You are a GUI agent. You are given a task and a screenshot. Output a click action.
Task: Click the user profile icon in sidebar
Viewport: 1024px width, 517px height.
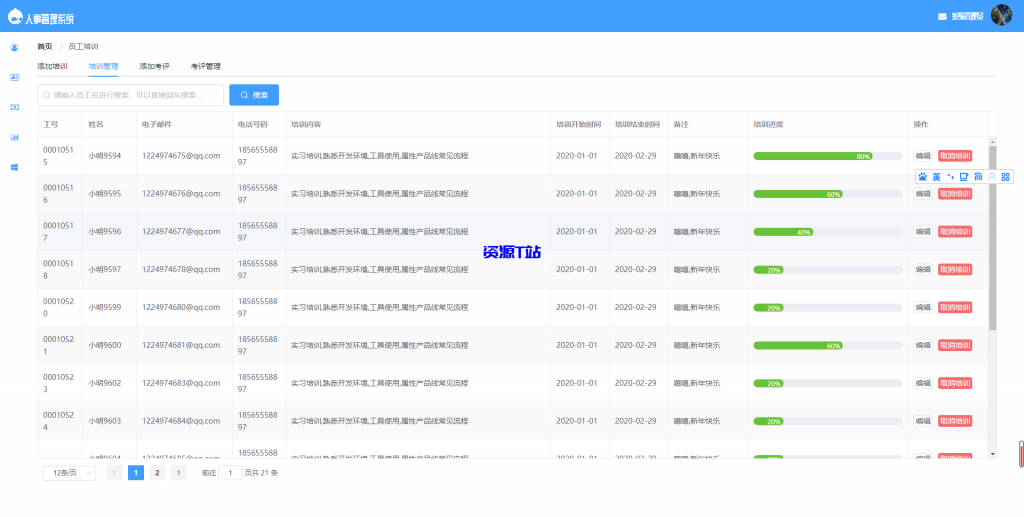tap(14, 47)
